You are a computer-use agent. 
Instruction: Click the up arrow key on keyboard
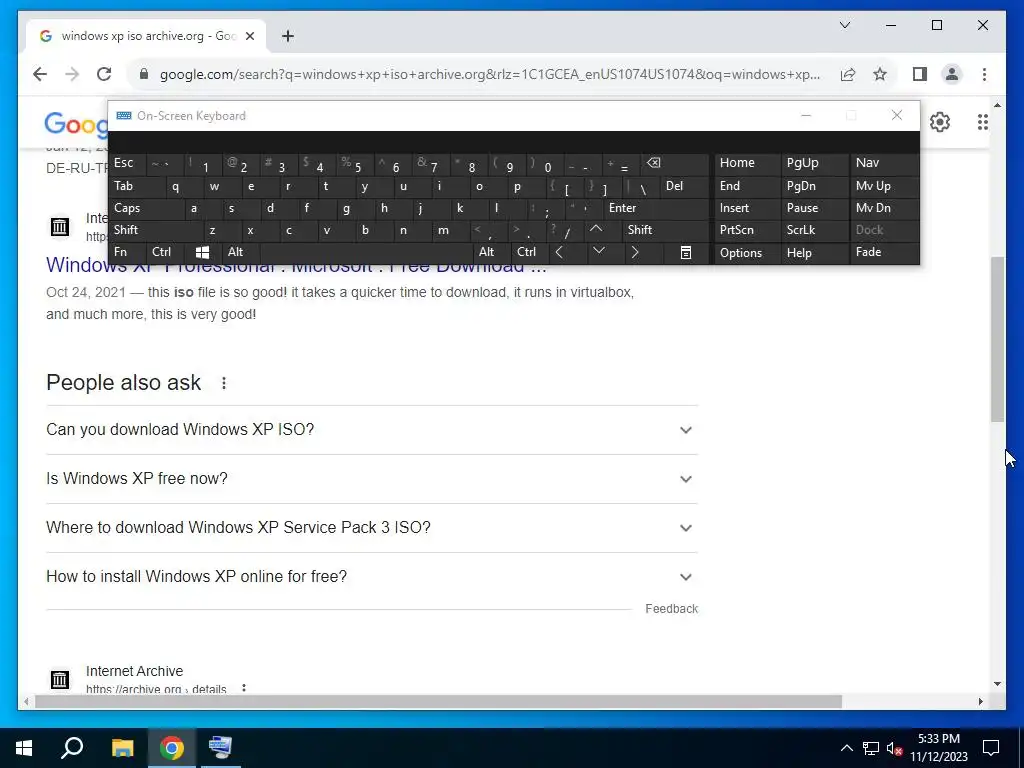596,229
